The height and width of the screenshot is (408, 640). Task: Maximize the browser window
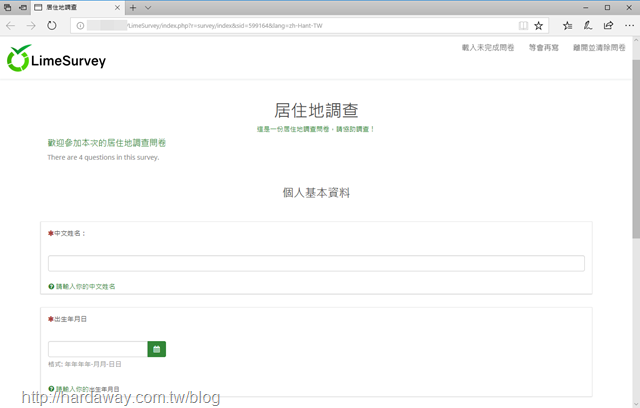click(607, 7)
